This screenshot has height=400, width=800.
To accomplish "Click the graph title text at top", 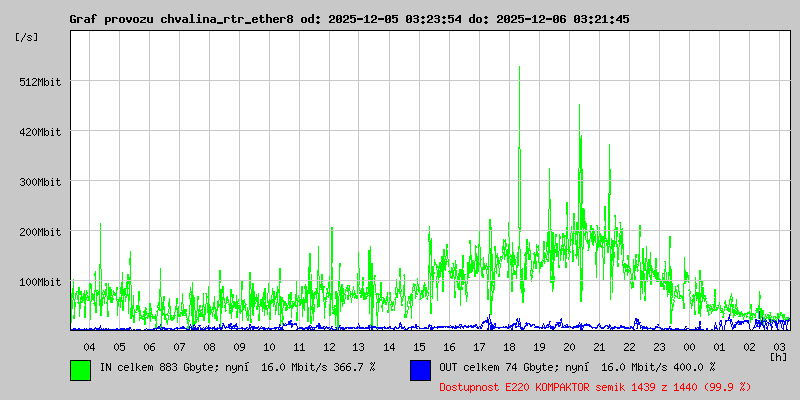I will 349,19.
